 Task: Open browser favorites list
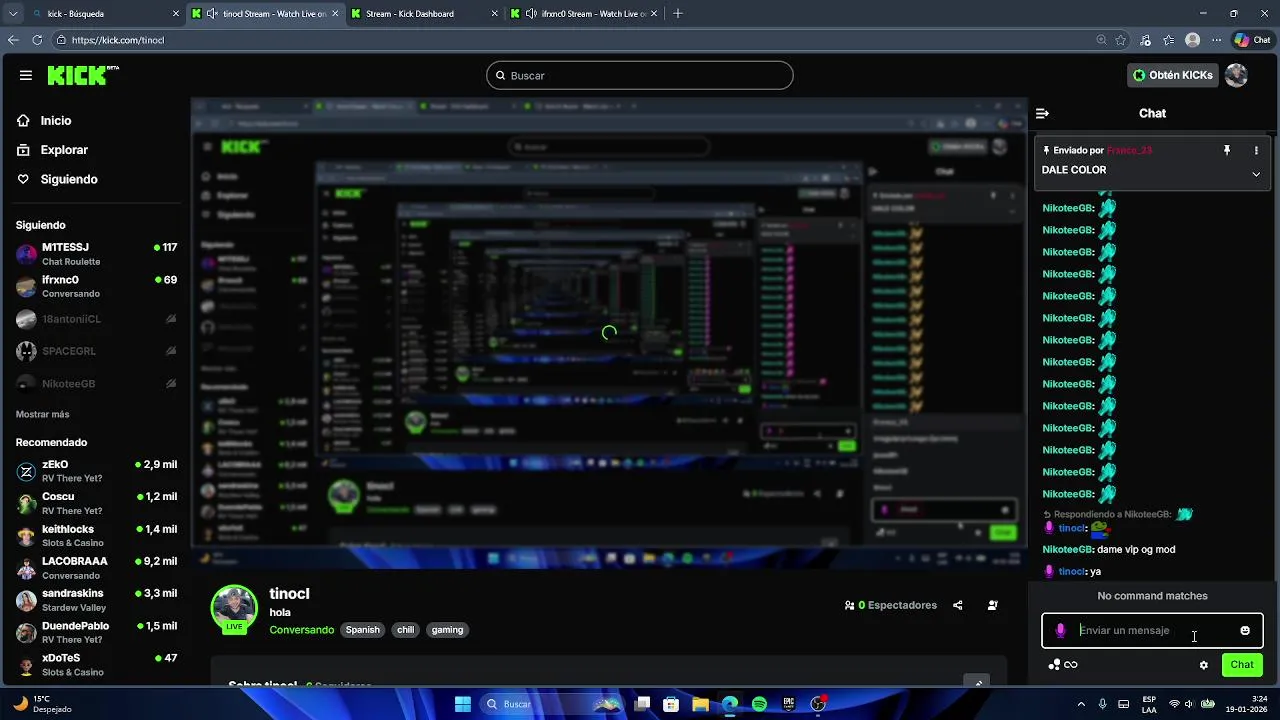coord(1168,40)
